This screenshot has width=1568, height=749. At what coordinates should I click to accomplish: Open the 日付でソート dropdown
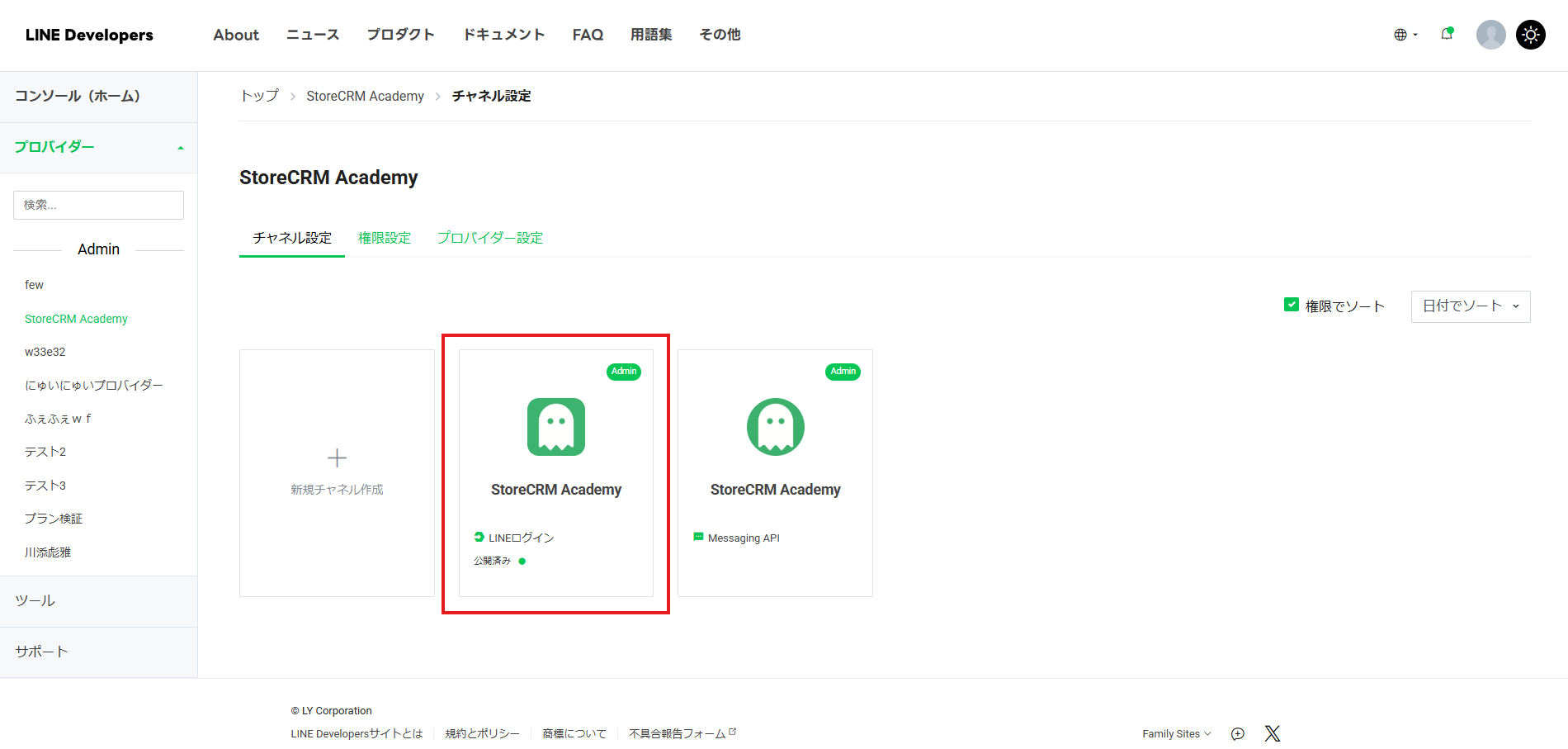pos(1470,306)
